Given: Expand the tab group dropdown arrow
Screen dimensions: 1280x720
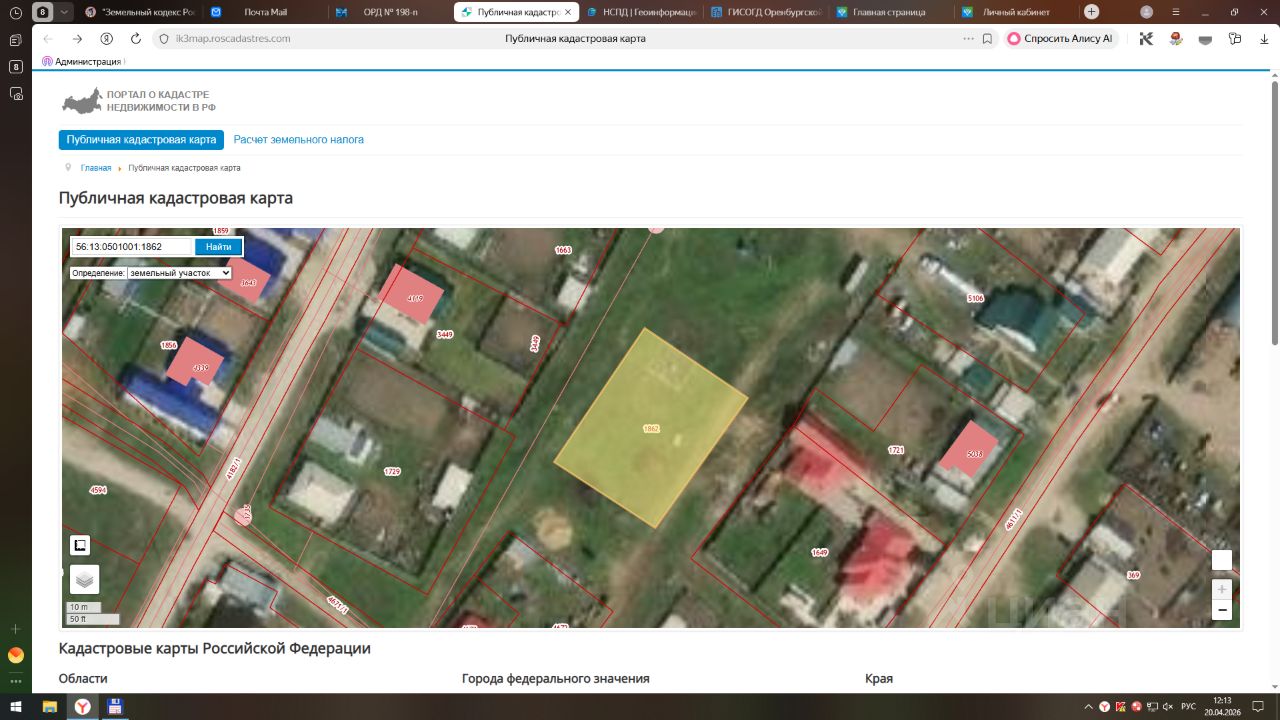Looking at the screenshot, I should [x=65, y=12].
